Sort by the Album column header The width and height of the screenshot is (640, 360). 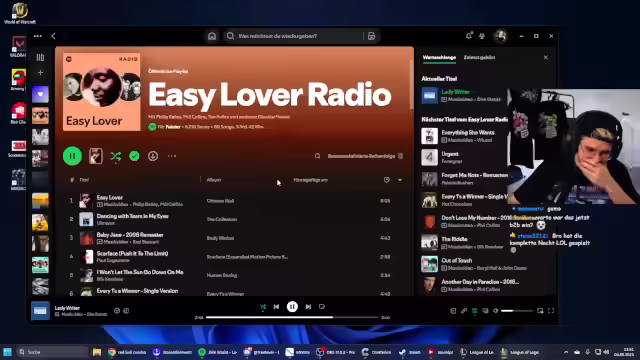(x=214, y=180)
